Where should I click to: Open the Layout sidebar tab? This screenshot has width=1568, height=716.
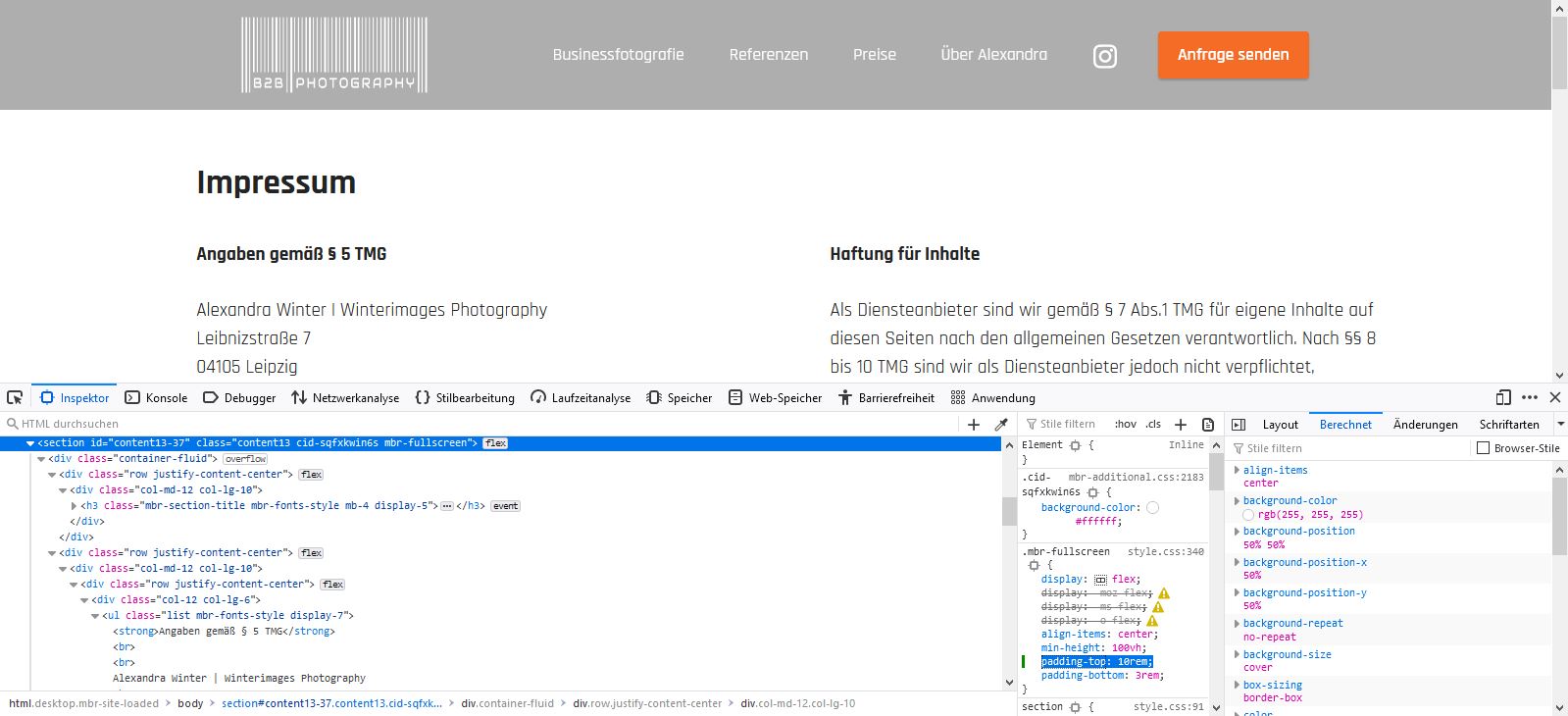tap(1280, 425)
